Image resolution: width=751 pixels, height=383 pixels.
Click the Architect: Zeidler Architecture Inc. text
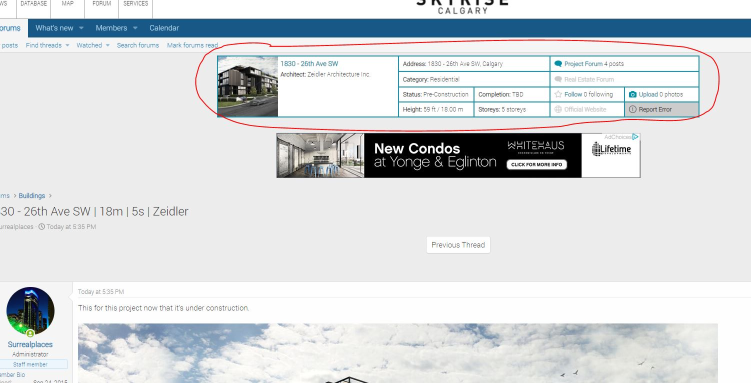(325, 74)
